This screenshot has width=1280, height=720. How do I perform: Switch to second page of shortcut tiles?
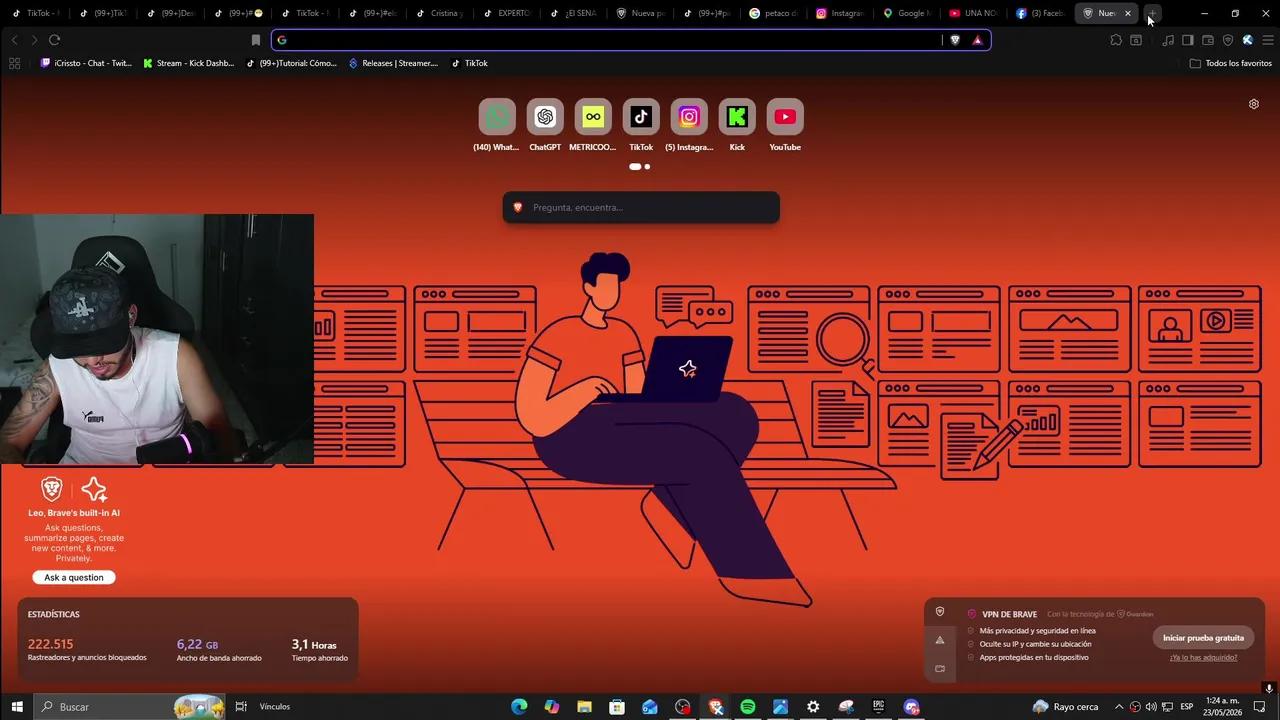pos(647,167)
